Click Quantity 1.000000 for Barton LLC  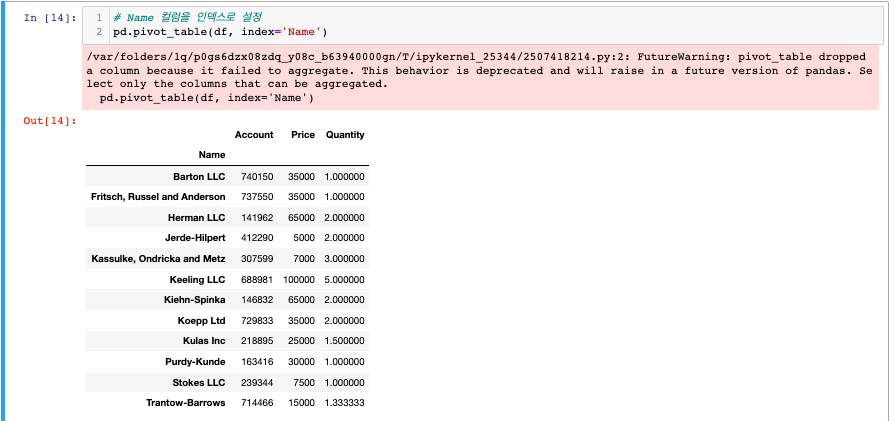345,176
